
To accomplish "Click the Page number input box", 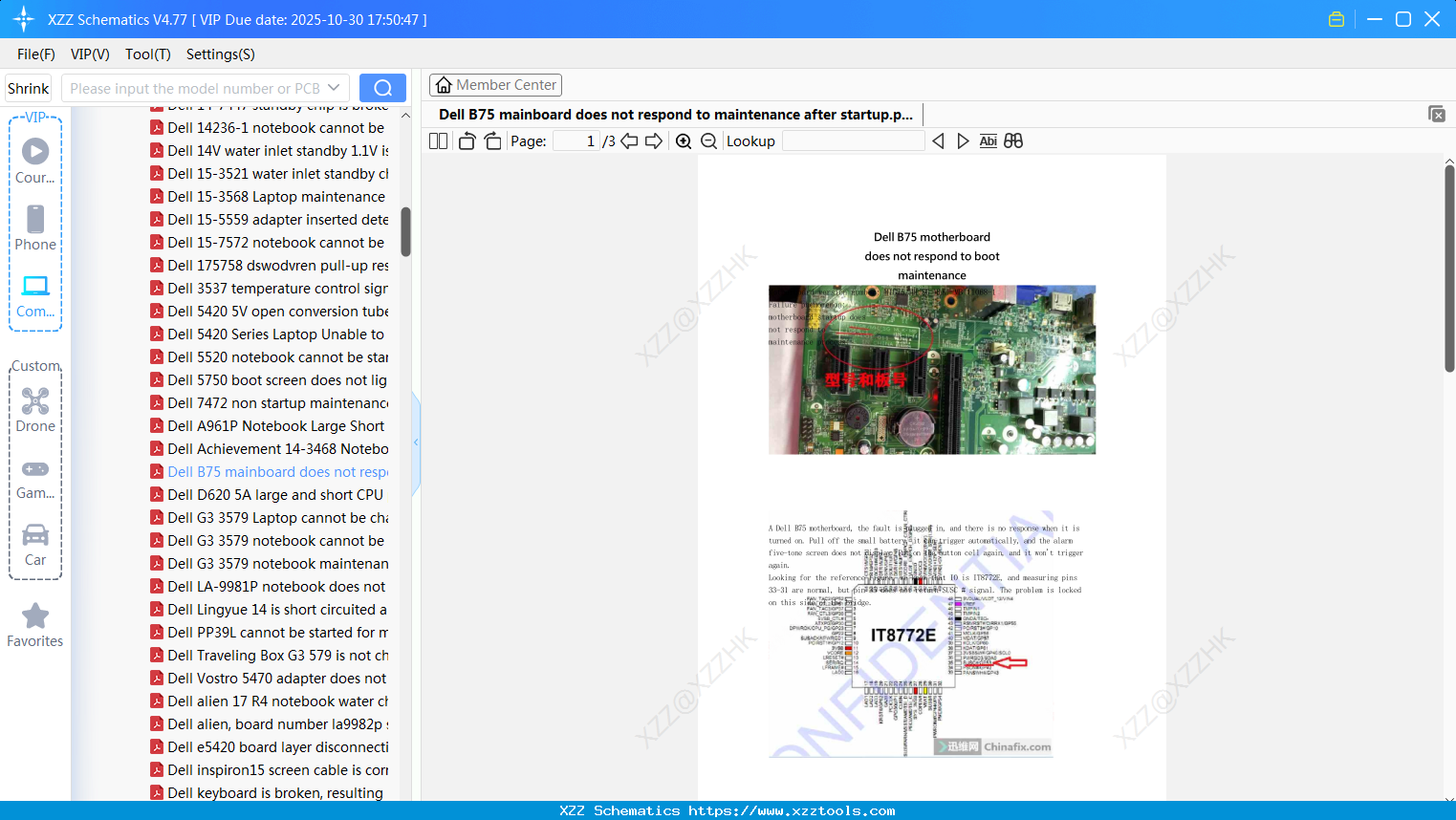I will [x=576, y=141].
